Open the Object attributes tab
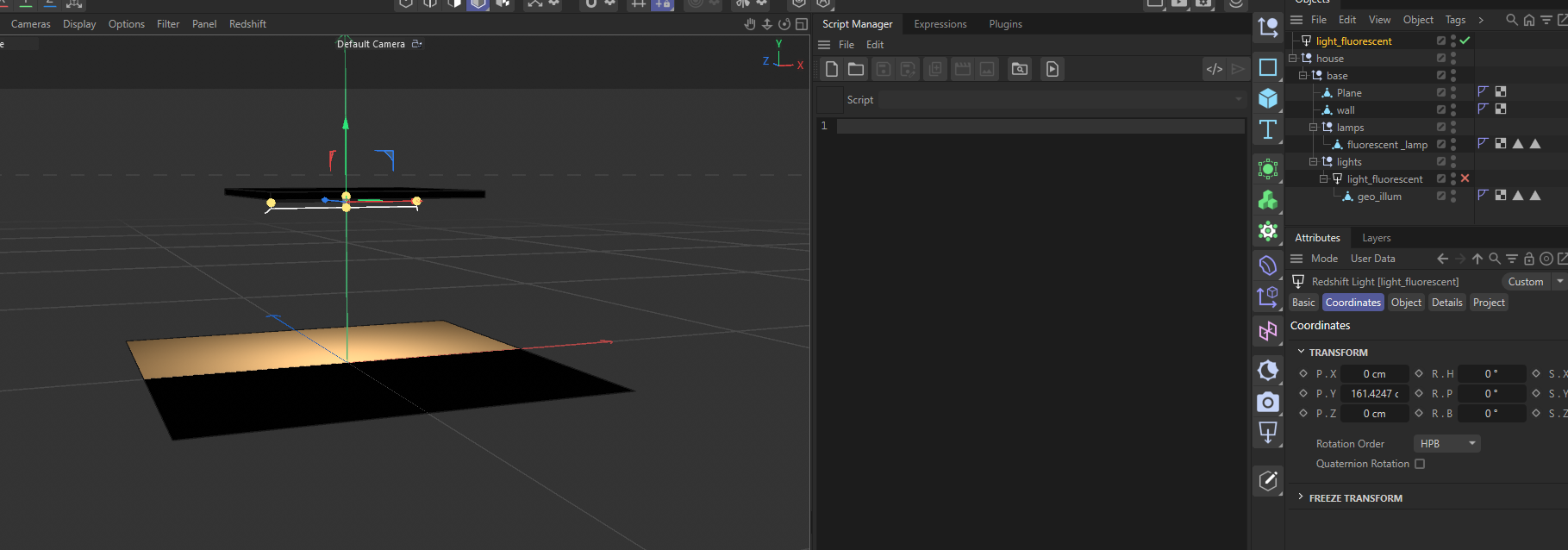Viewport: 1568px width, 550px height. click(x=1406, y=303)
